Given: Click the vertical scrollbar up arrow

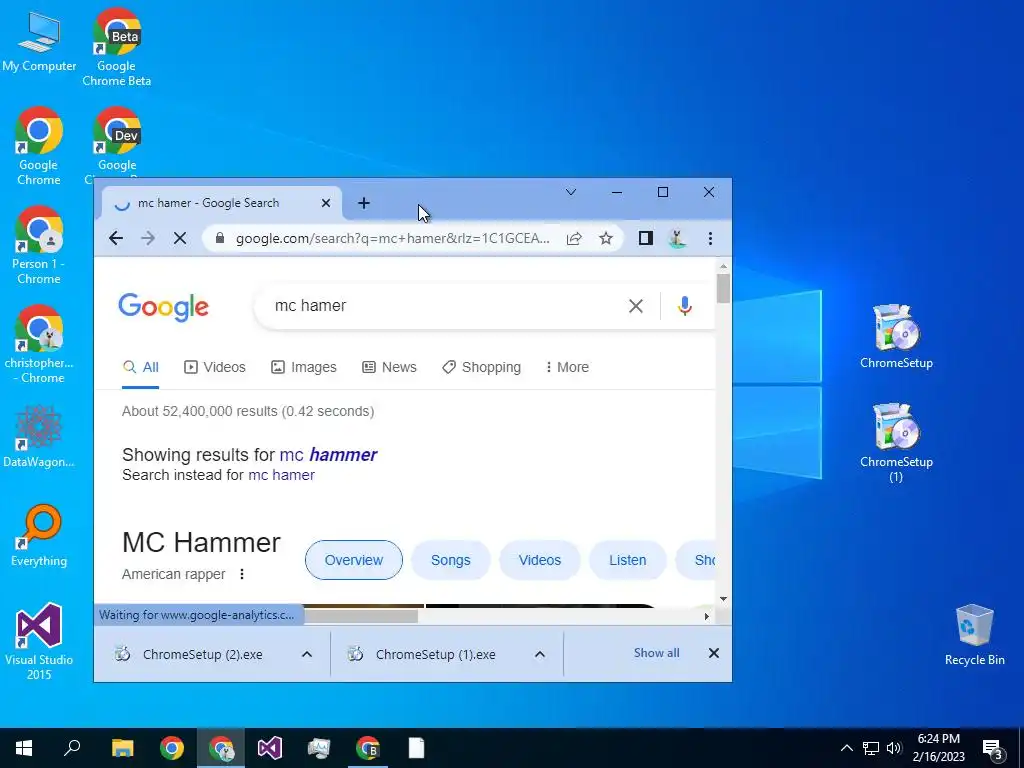Looking at the screenshot, I should click(723, 266).
